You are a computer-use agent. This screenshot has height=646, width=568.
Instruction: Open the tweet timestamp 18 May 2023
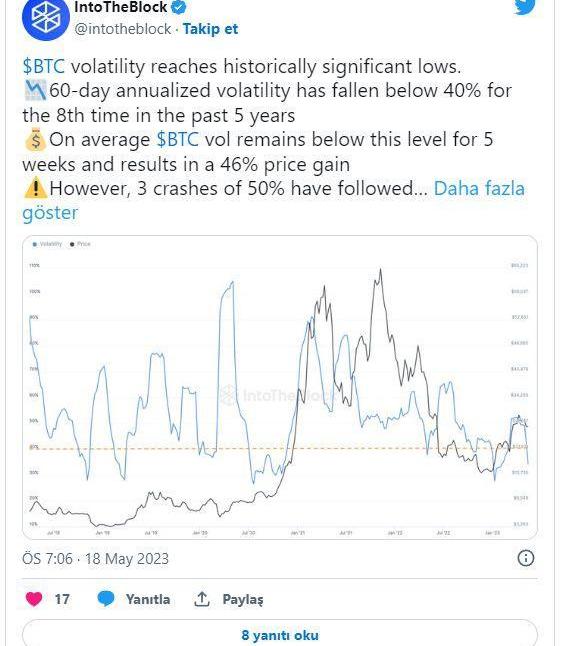coord(96,559)
